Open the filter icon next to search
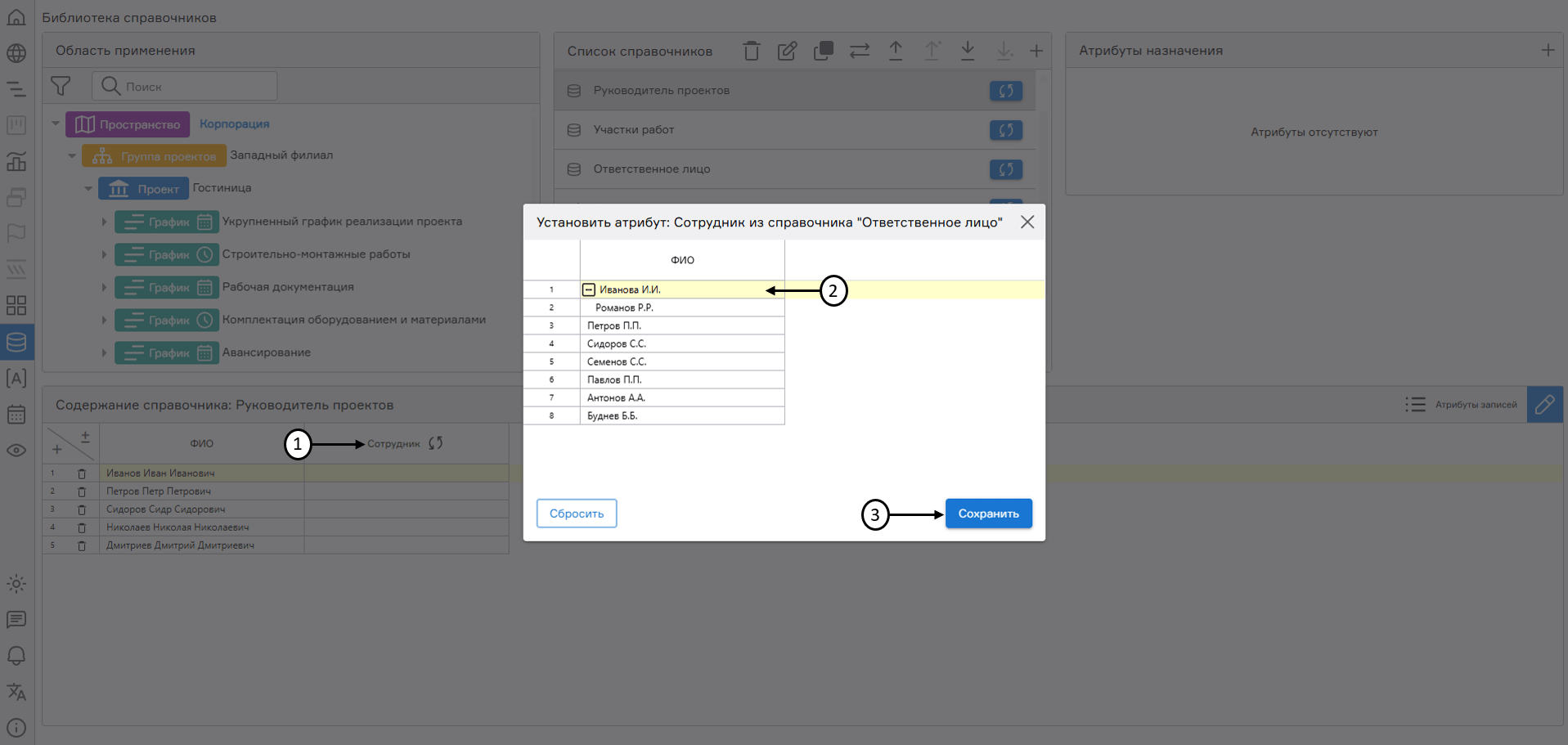1568x745 pixels. tap(62, 85)
